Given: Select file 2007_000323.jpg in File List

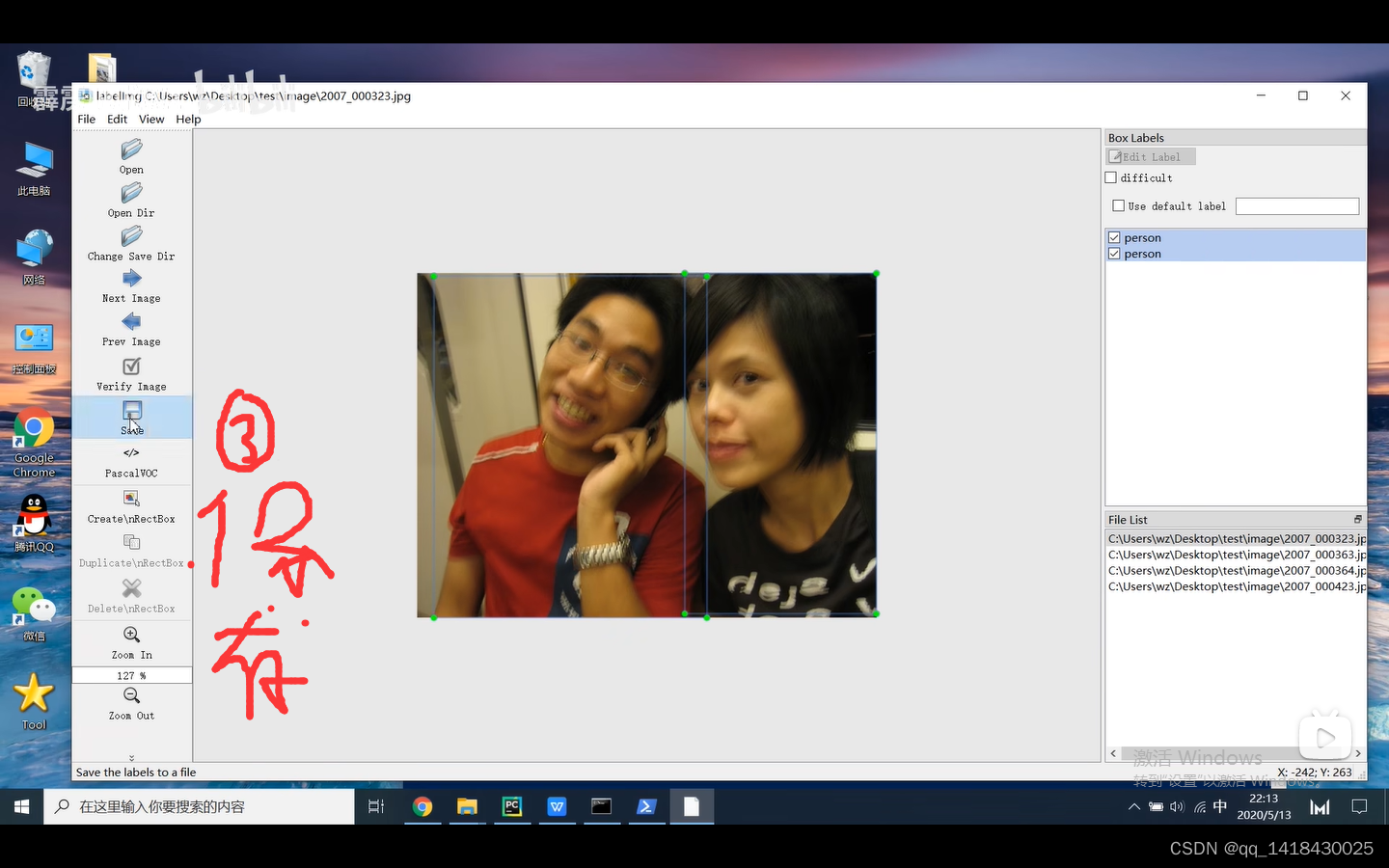Looking at the screenshot, I should click(x=1236, y=539).
